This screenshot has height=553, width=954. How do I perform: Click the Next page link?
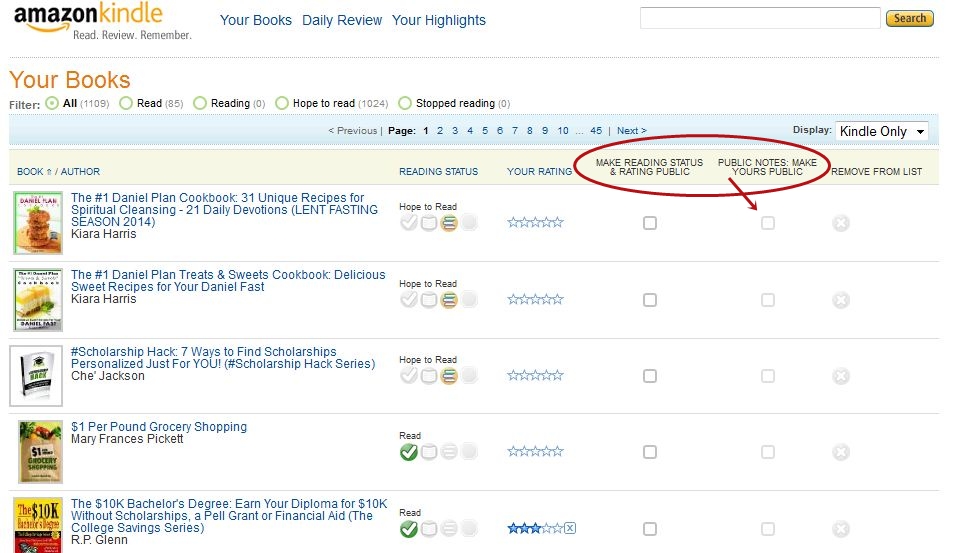632,131
